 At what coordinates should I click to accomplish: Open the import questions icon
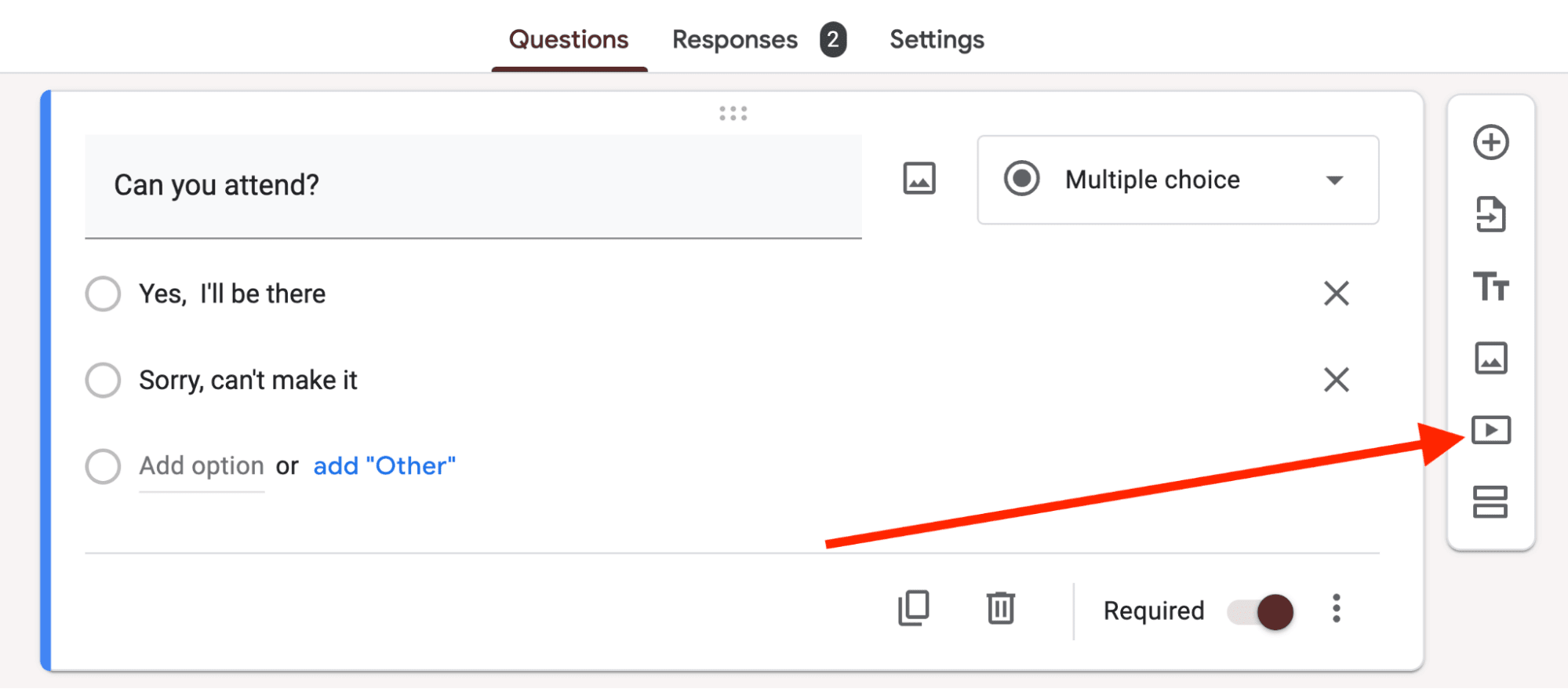[x=1490, y=215]
